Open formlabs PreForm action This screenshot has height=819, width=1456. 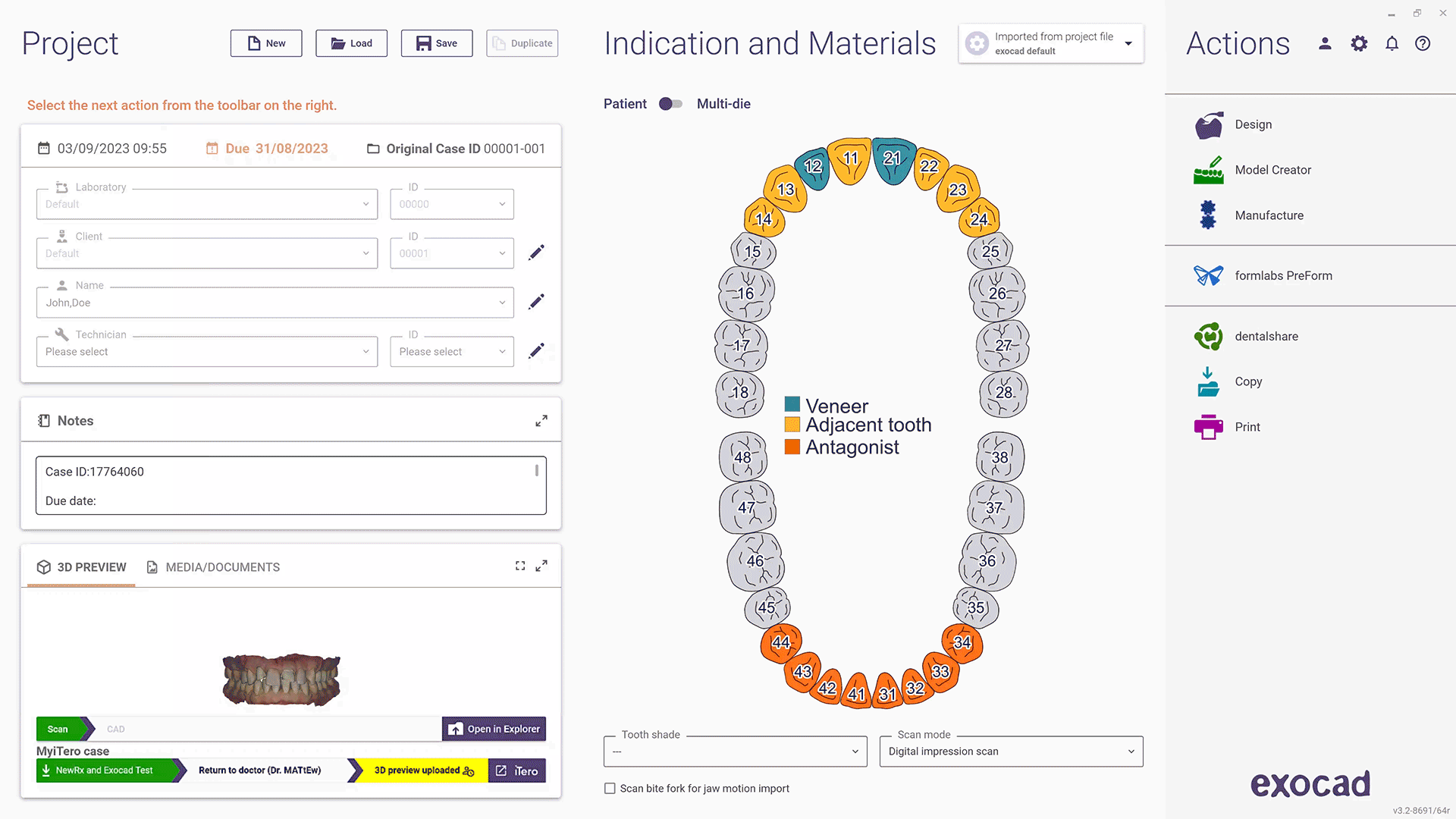(x=1283, y=275)
